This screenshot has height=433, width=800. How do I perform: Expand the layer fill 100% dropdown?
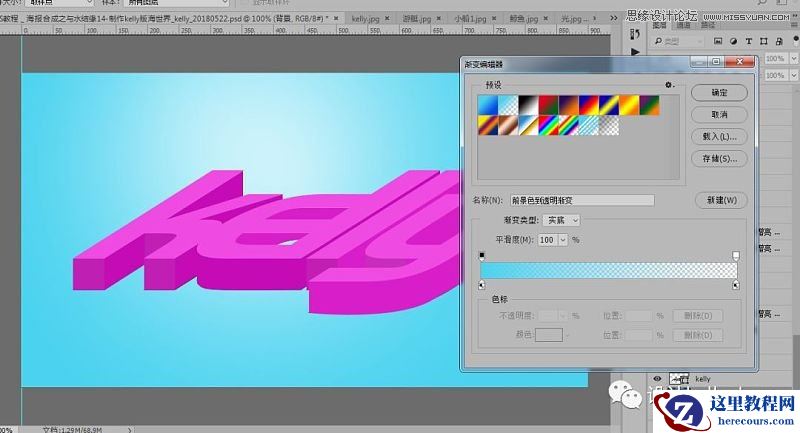(793, 75)
